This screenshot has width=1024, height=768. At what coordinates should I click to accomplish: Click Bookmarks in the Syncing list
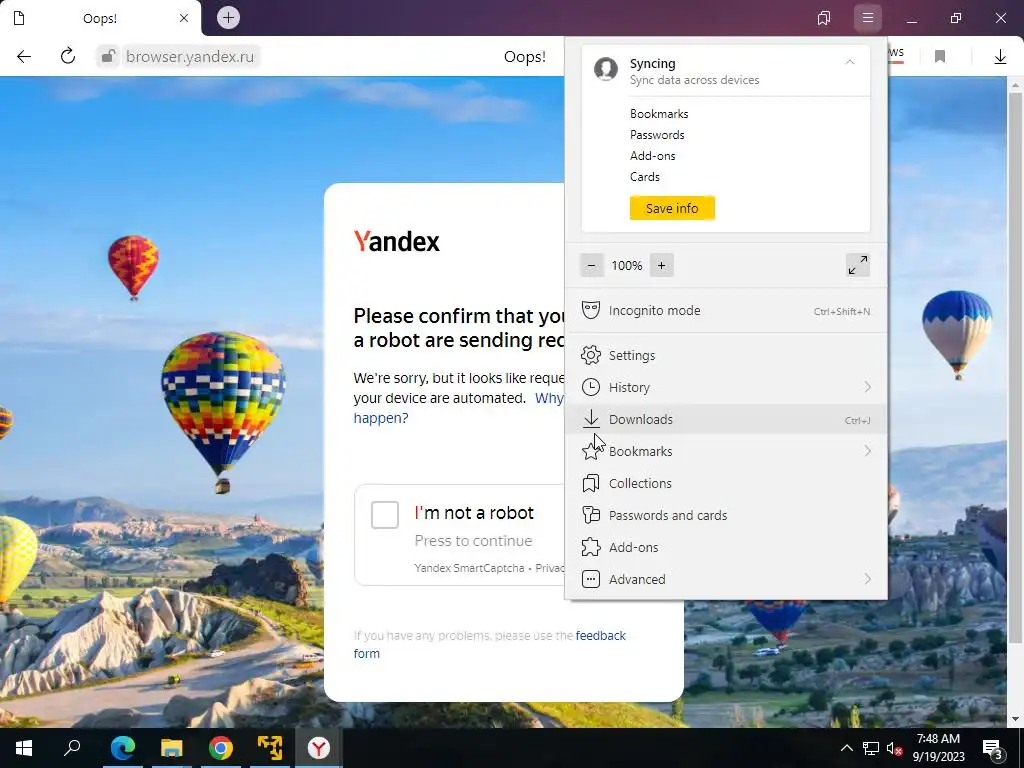click(659, 114)
